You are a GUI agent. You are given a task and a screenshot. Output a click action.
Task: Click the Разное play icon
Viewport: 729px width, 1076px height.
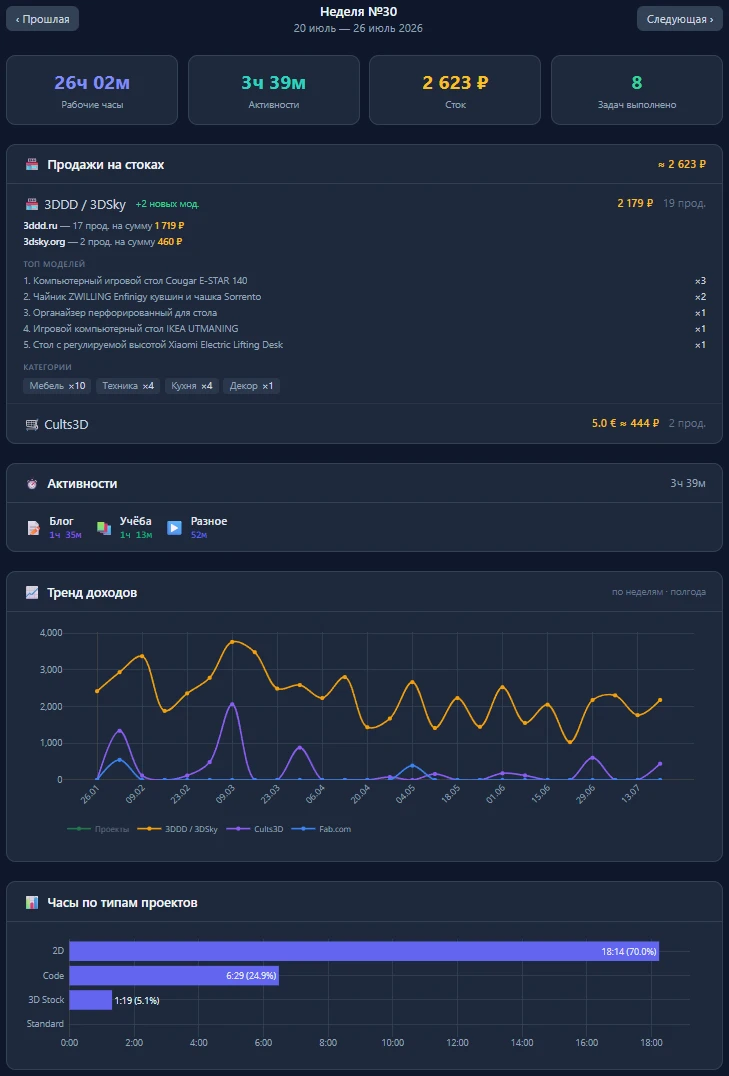175,528
